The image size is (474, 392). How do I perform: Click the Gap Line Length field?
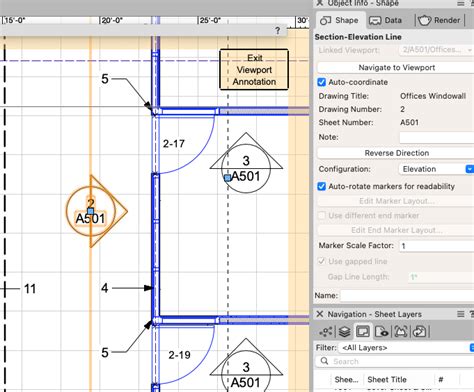point(441,277)
